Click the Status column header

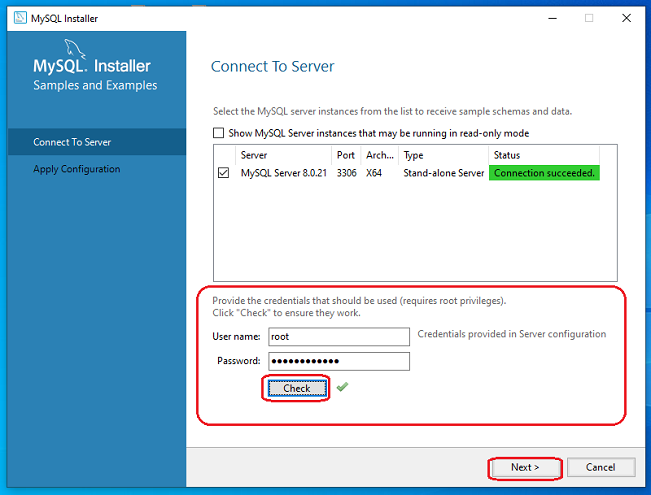544,155
